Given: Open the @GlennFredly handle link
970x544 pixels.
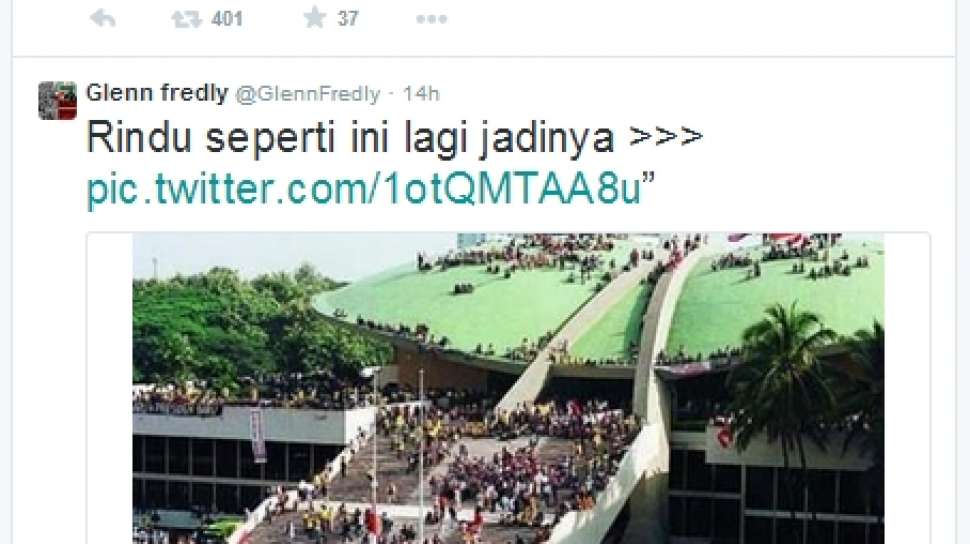Looking at the screenshot, I should (x=307, y=94).
